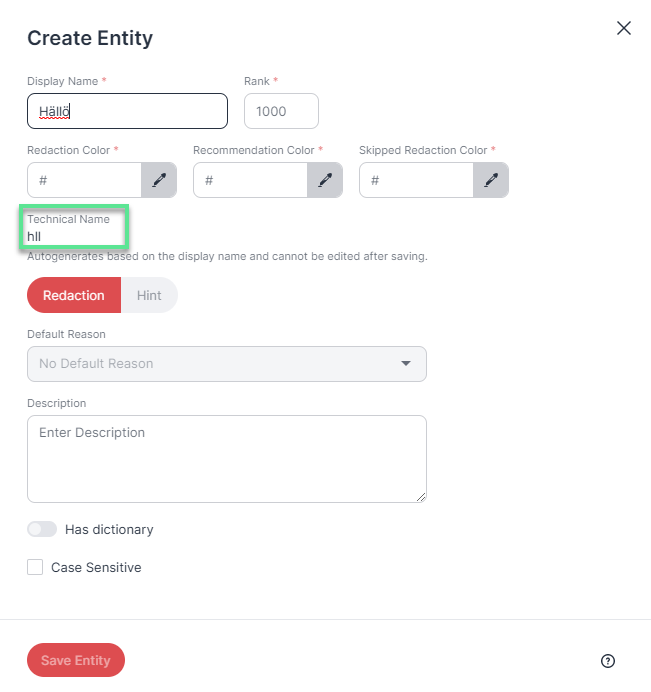Click the Redaction Color hex input
This screenshot has height=692, width=651.
coord(84,180)
